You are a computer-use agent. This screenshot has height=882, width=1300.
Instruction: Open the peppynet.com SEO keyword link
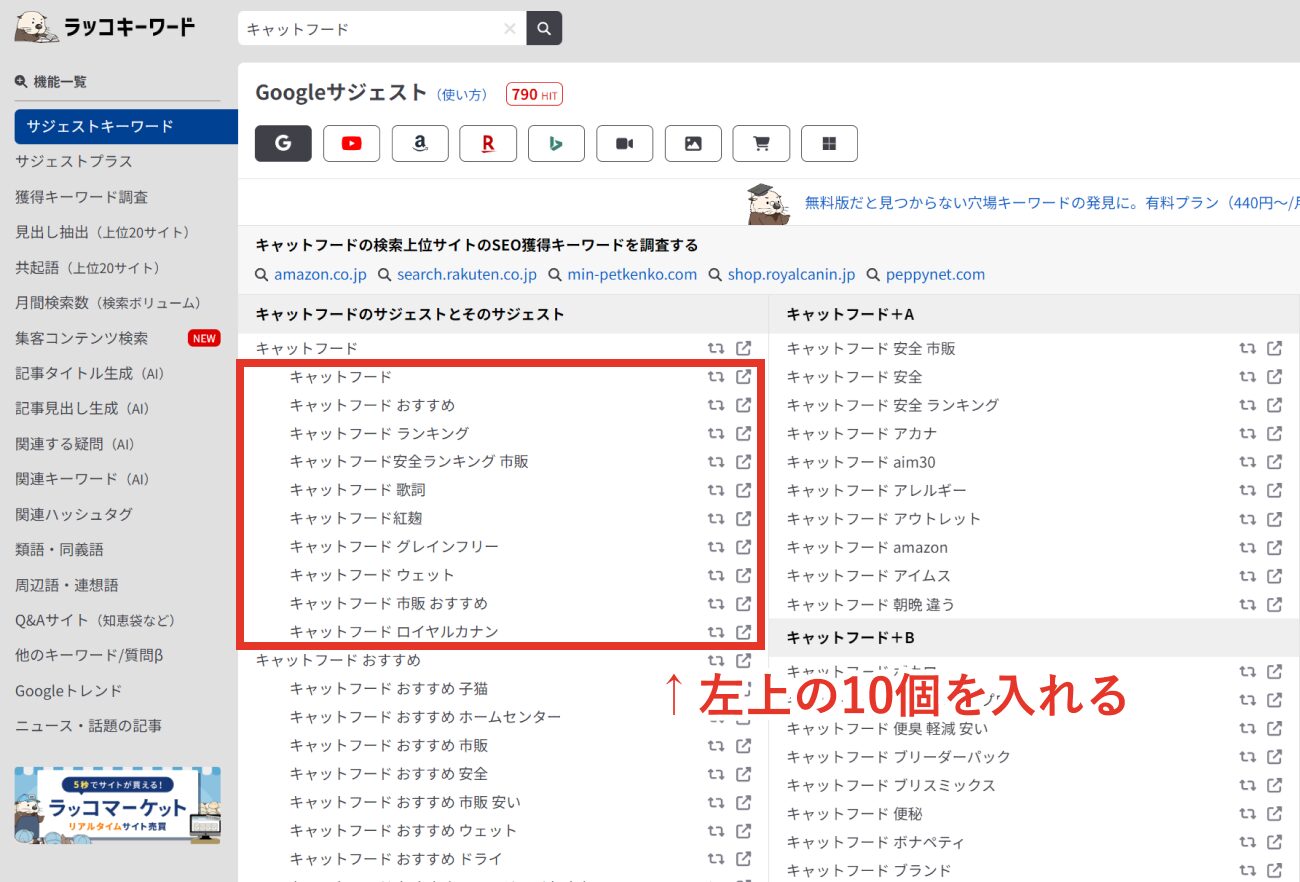[x=935, y=274]
